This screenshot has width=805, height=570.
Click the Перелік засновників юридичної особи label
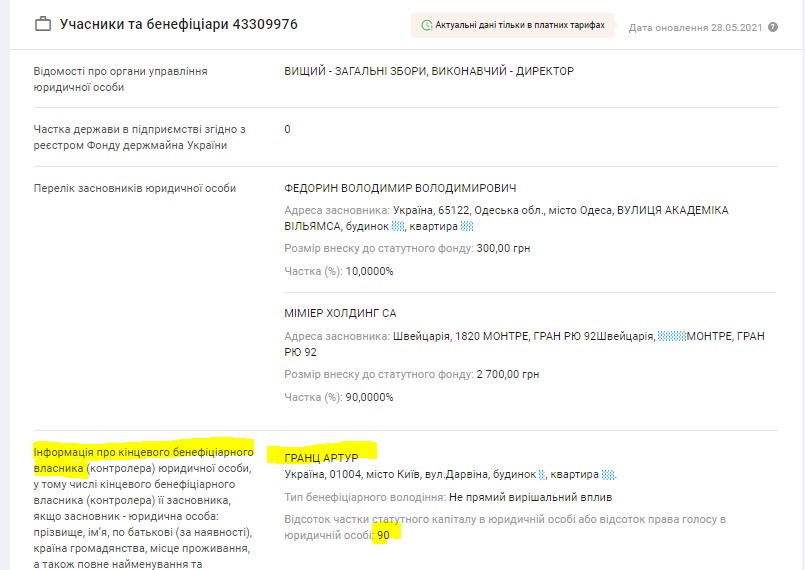(134, 189)
